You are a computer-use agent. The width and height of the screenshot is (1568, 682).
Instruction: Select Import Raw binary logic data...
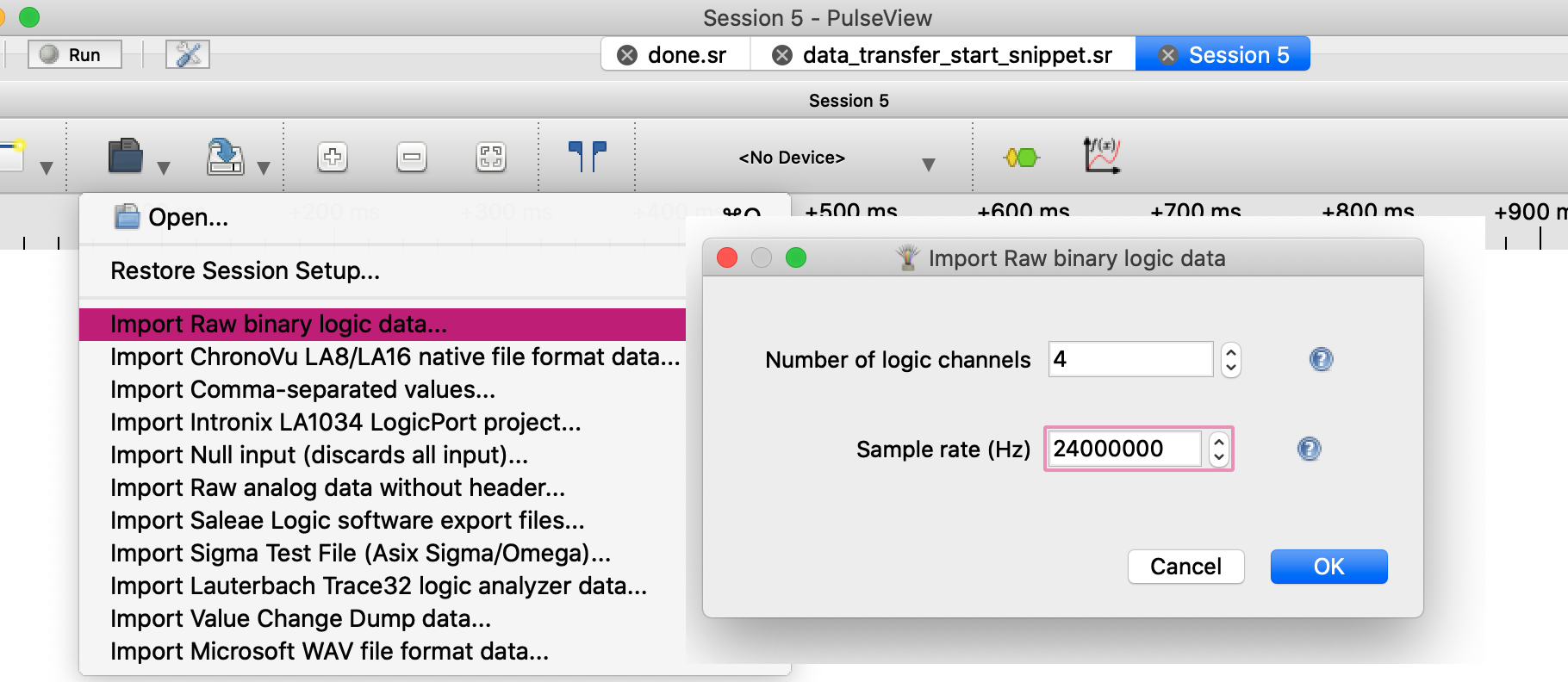[x=383, y=325]
